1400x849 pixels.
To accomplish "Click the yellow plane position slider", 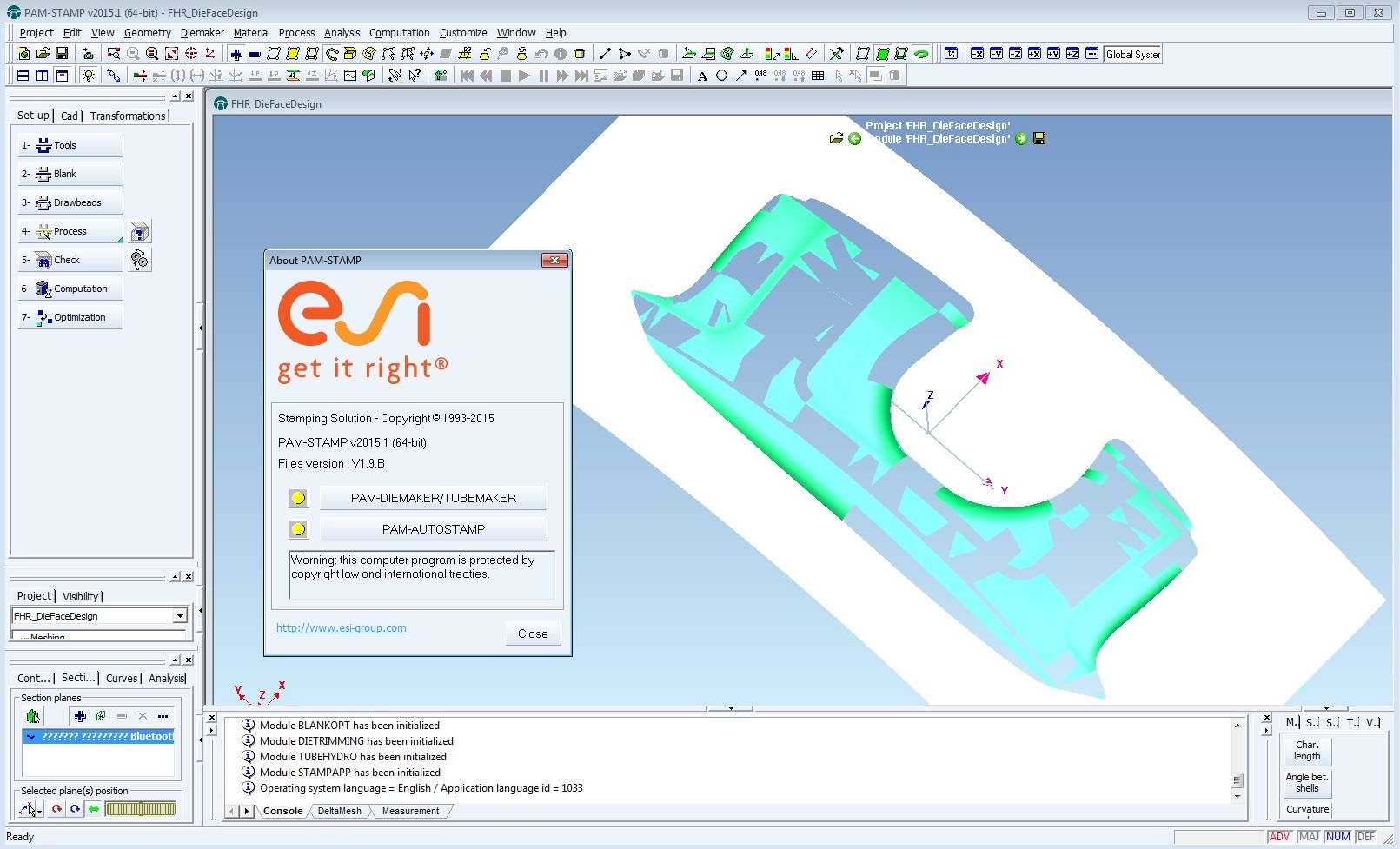I will (140, 809).
